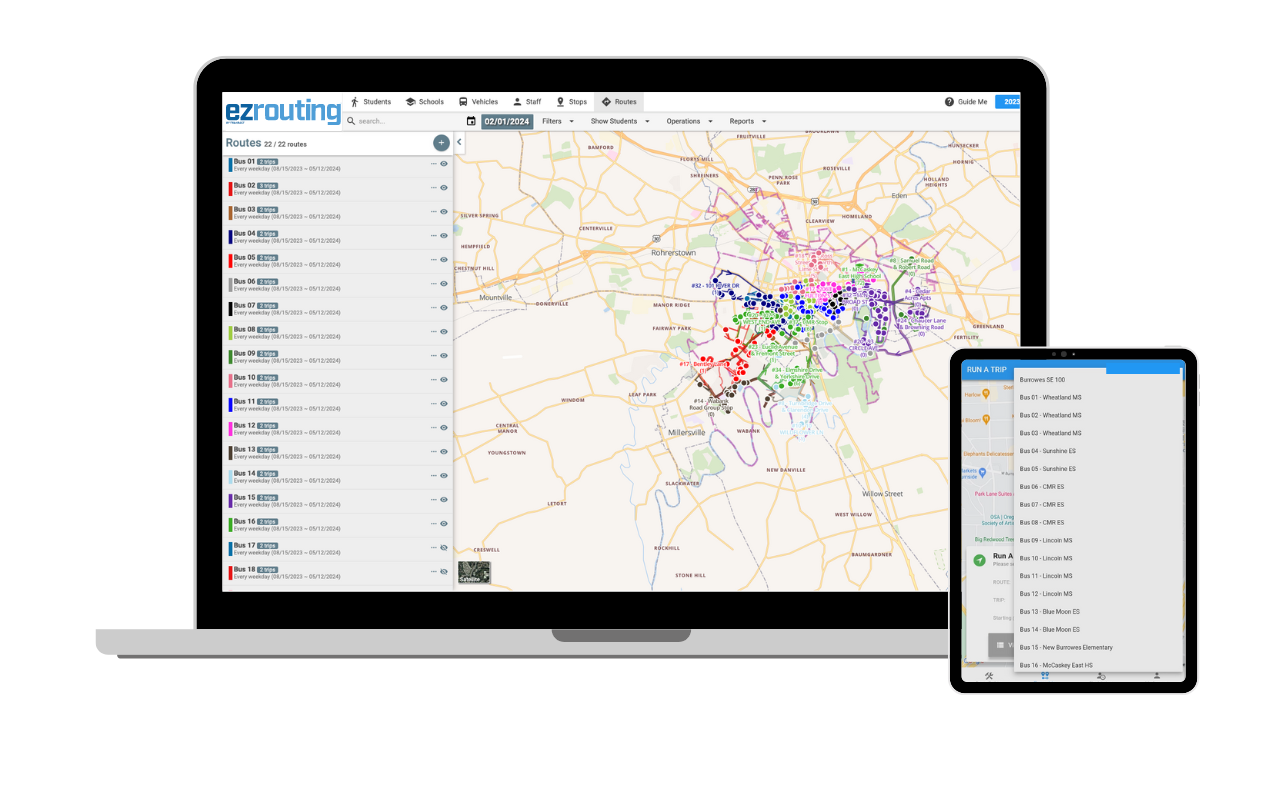Open the Stops tab

pyautogui.click(x=572, y=102)
